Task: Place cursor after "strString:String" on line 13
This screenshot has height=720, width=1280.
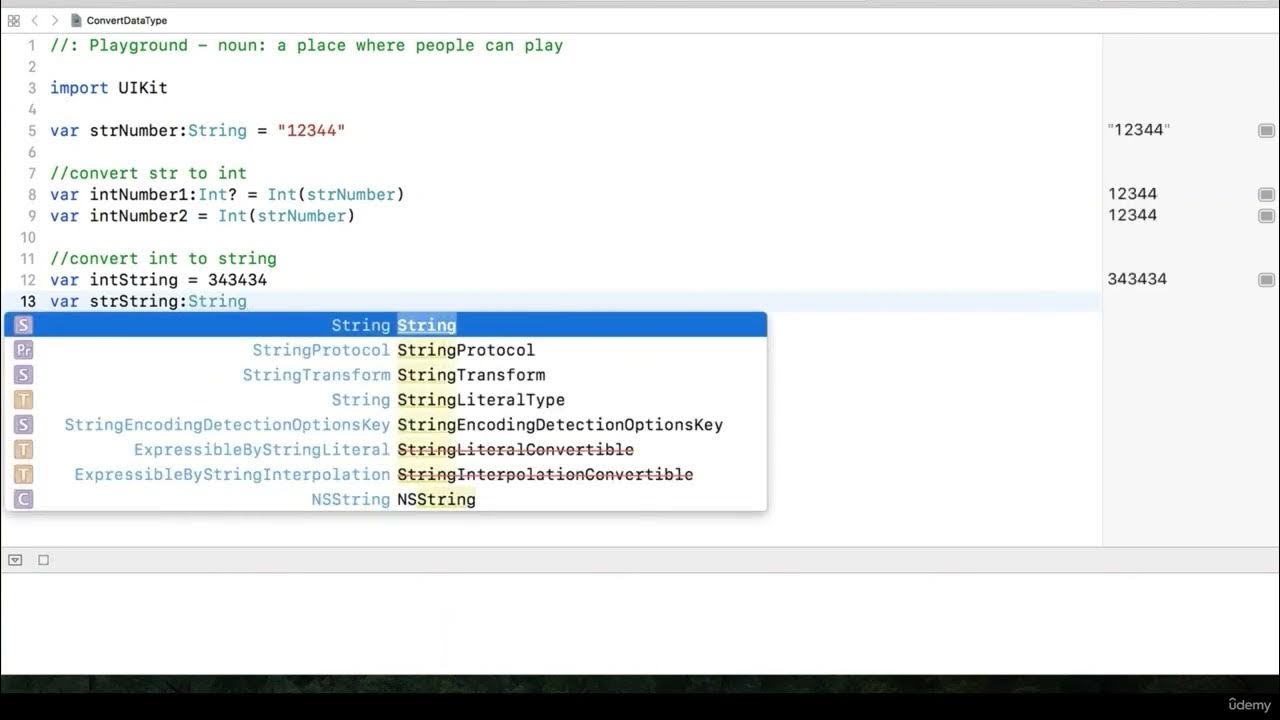Action: click(x=248, y=302)
